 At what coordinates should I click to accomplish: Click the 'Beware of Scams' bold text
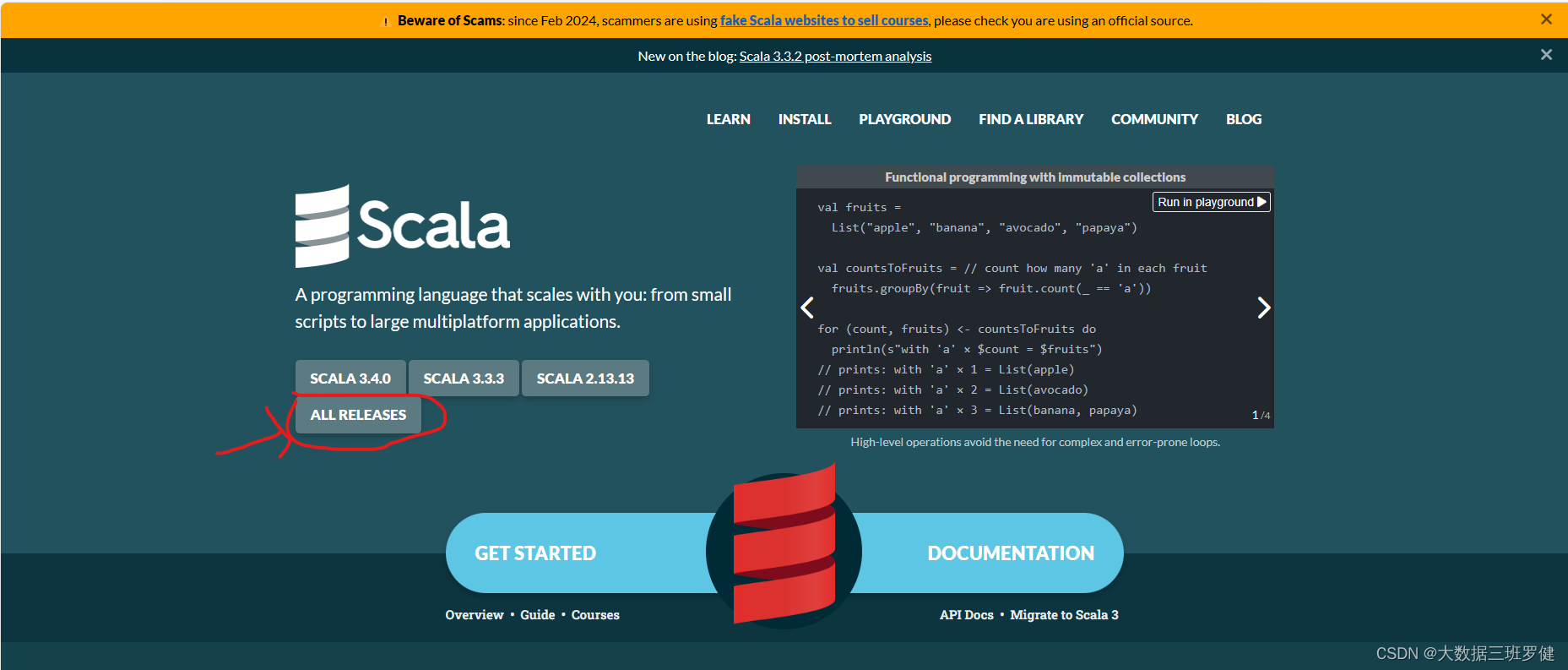(450, 20)
